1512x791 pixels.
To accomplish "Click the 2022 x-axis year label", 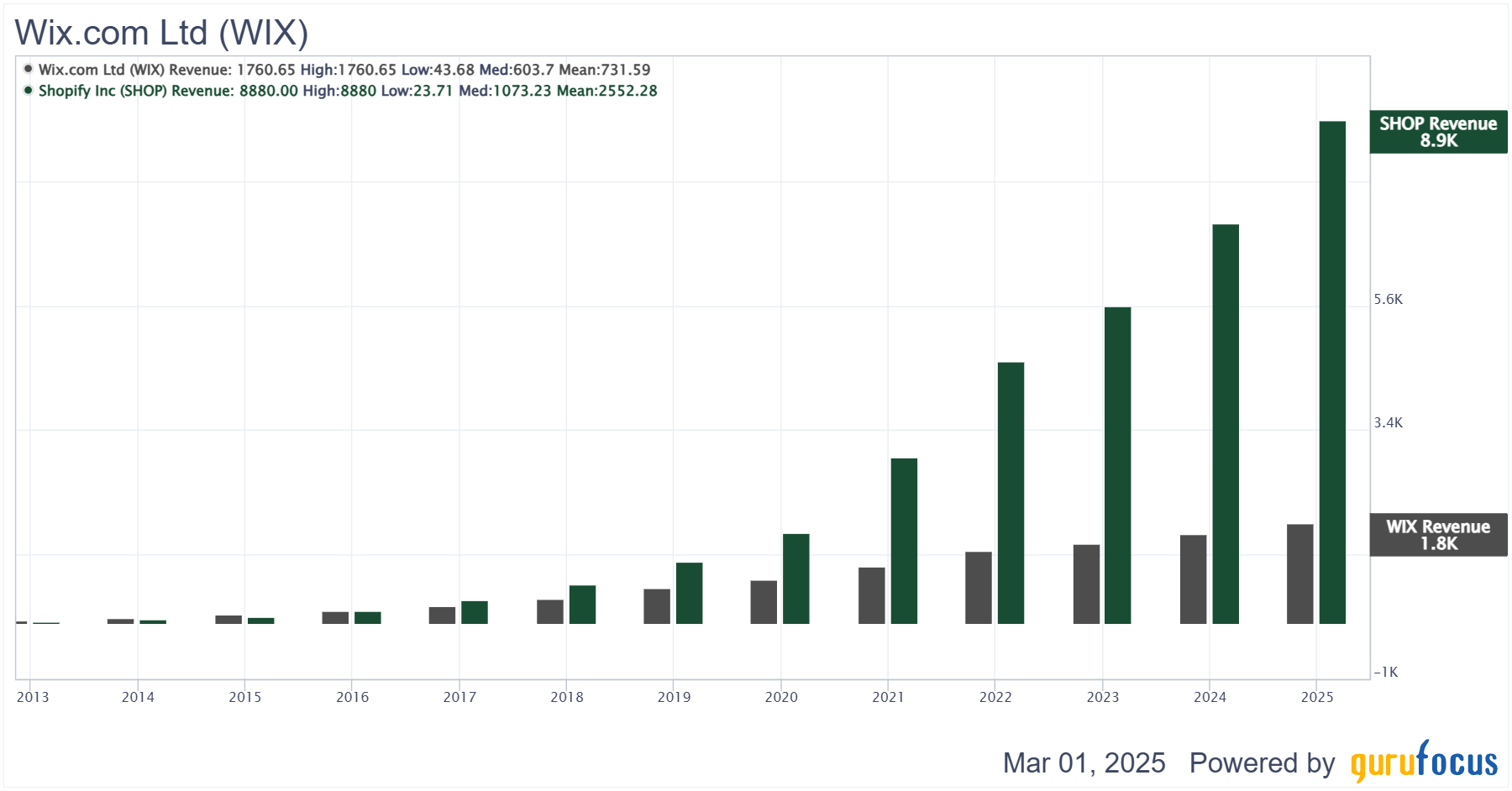I will pyautogui.click(x=995, y=697).
